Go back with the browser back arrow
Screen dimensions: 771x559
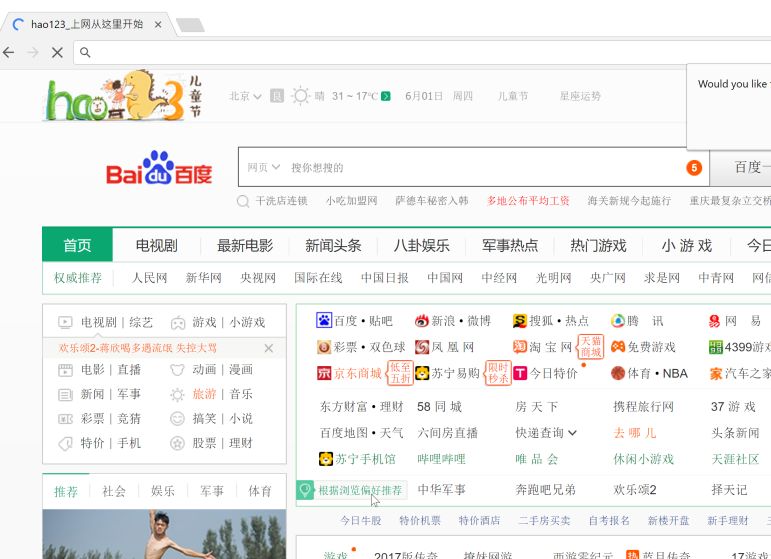[x=9, y=52]
